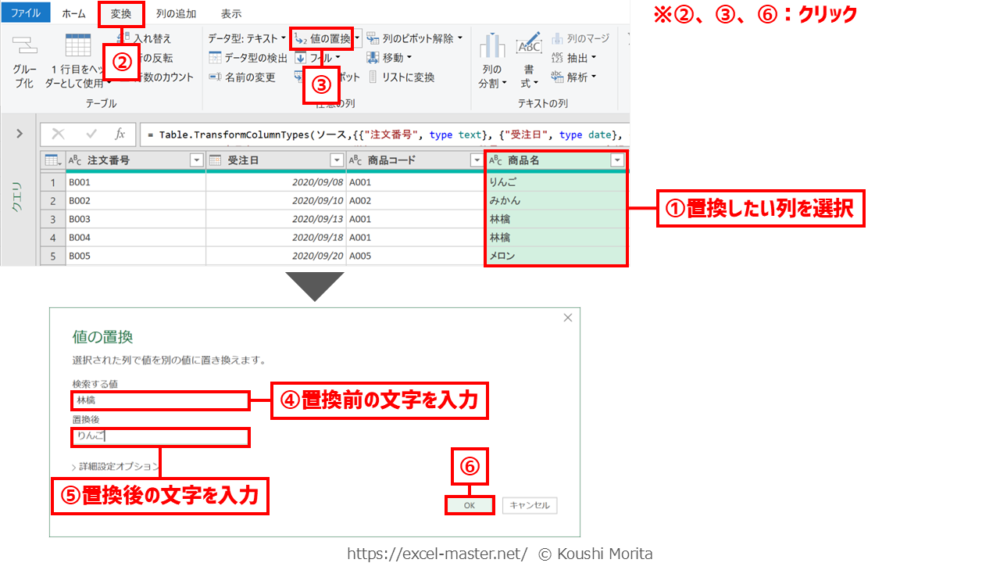1000x563 pixels.
Task: Click the table icon in grid corner
Action: pyautogui.click(x=52, y=160)
